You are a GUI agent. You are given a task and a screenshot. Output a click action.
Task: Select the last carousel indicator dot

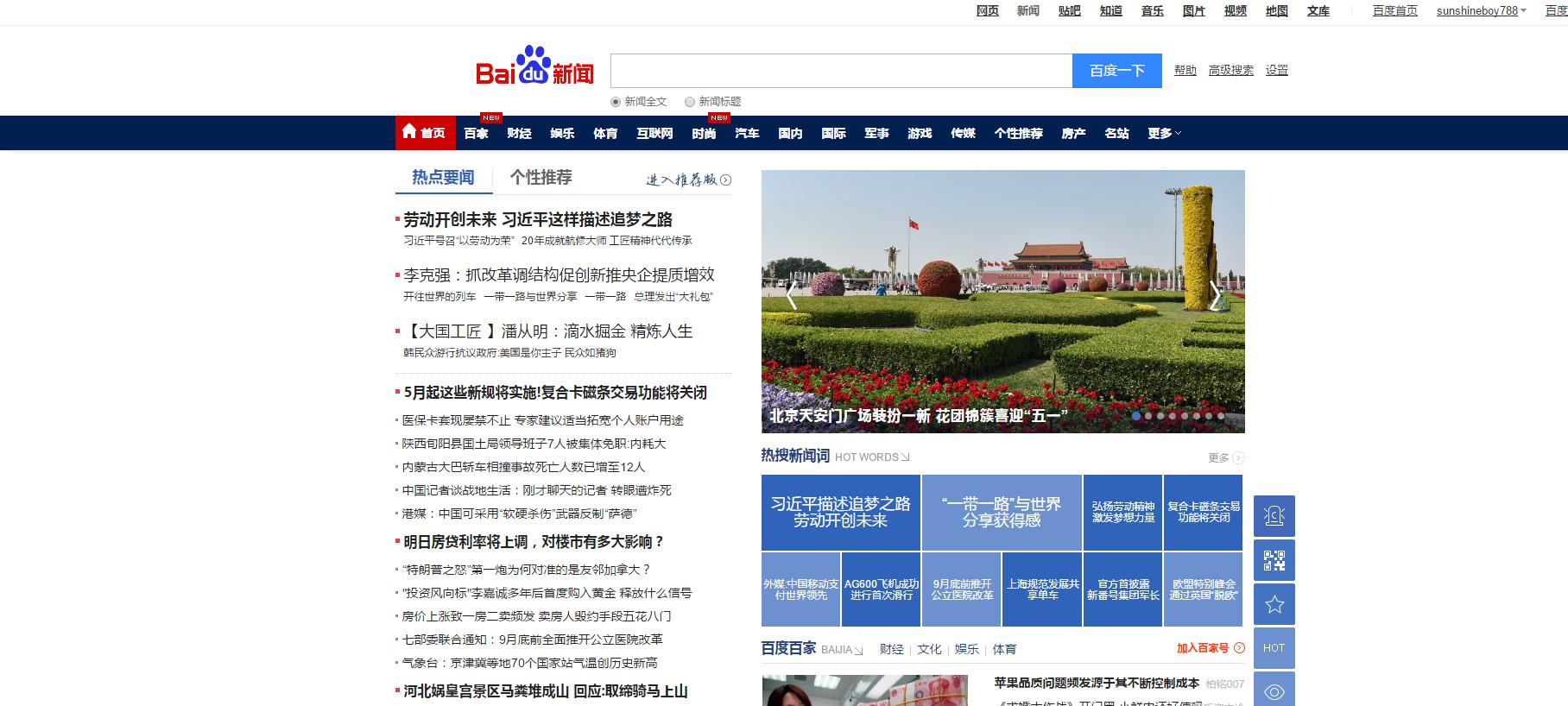point(1221,416)
